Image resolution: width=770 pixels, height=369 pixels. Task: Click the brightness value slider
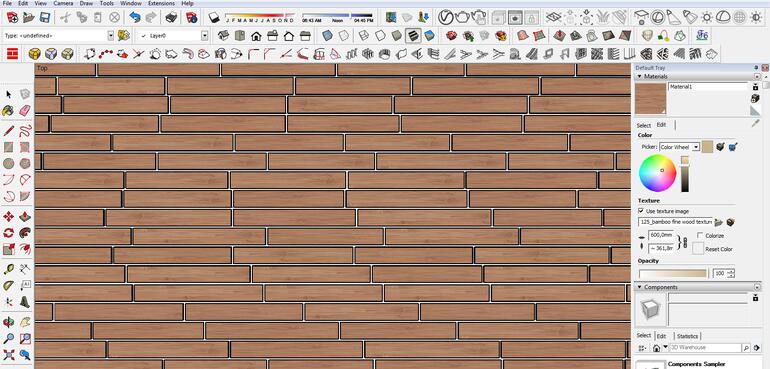(x=685, y=174)
